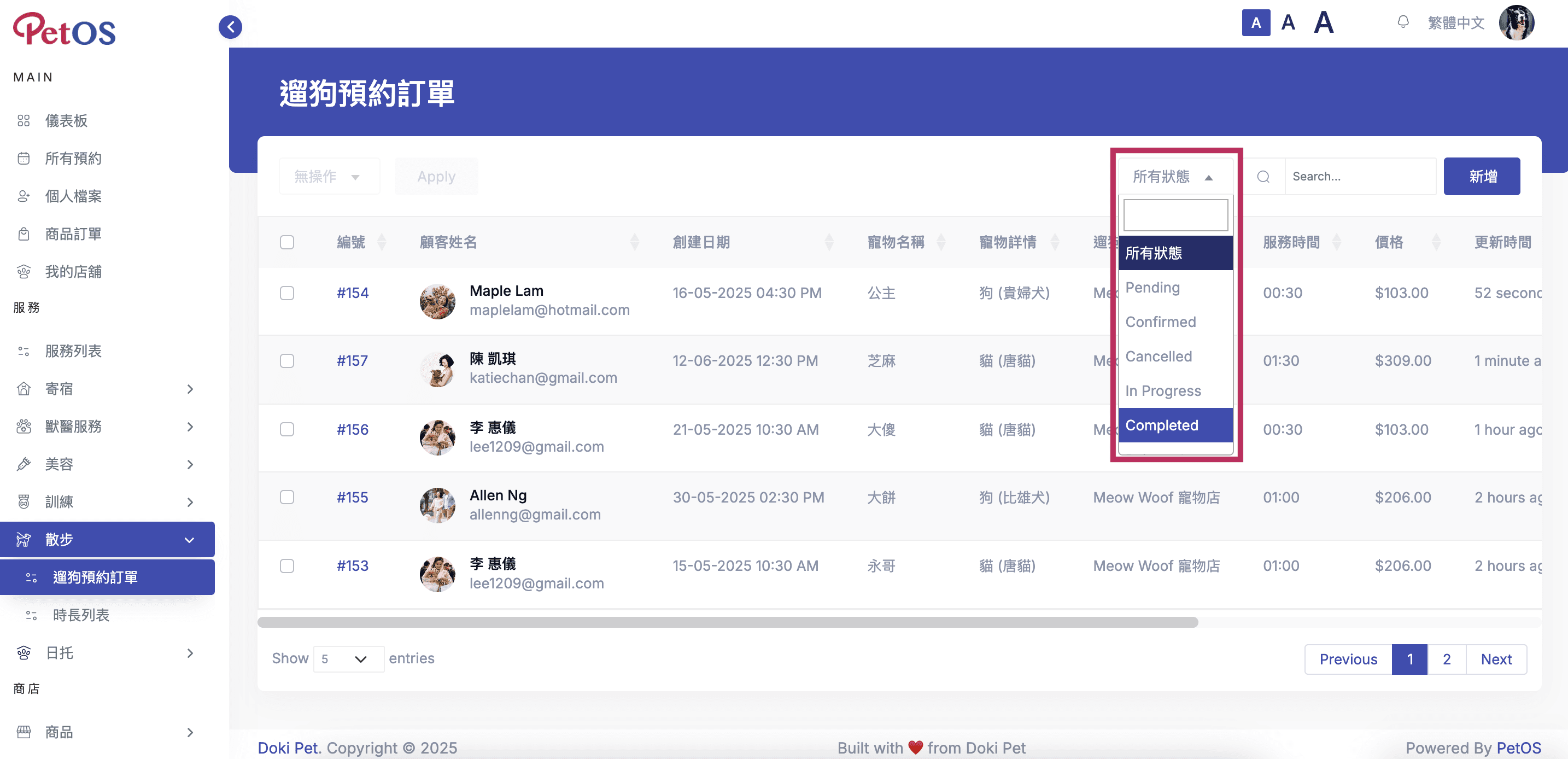Open the 我的店舖 shop icon
This screenshot has height=759, width=1568.
point(24,271)
